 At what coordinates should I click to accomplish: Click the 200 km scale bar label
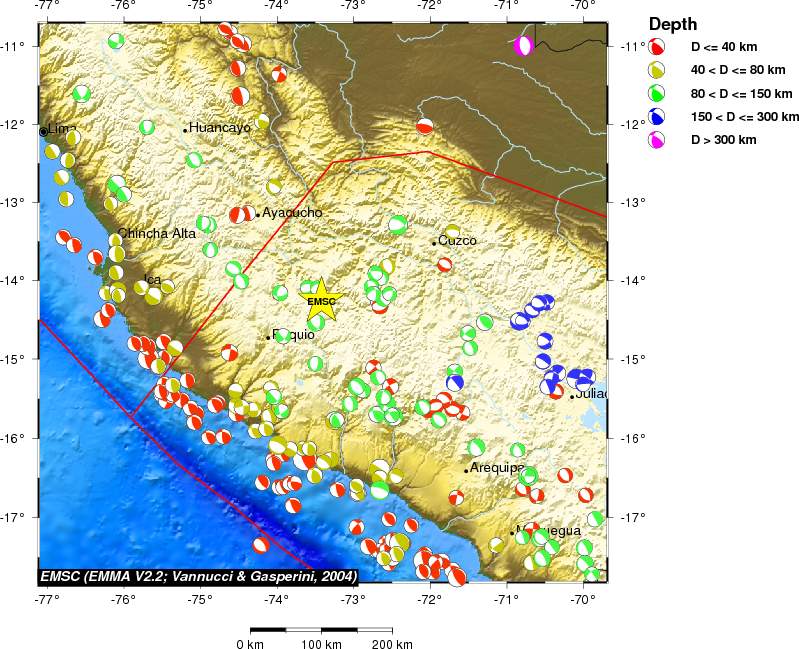391,644
